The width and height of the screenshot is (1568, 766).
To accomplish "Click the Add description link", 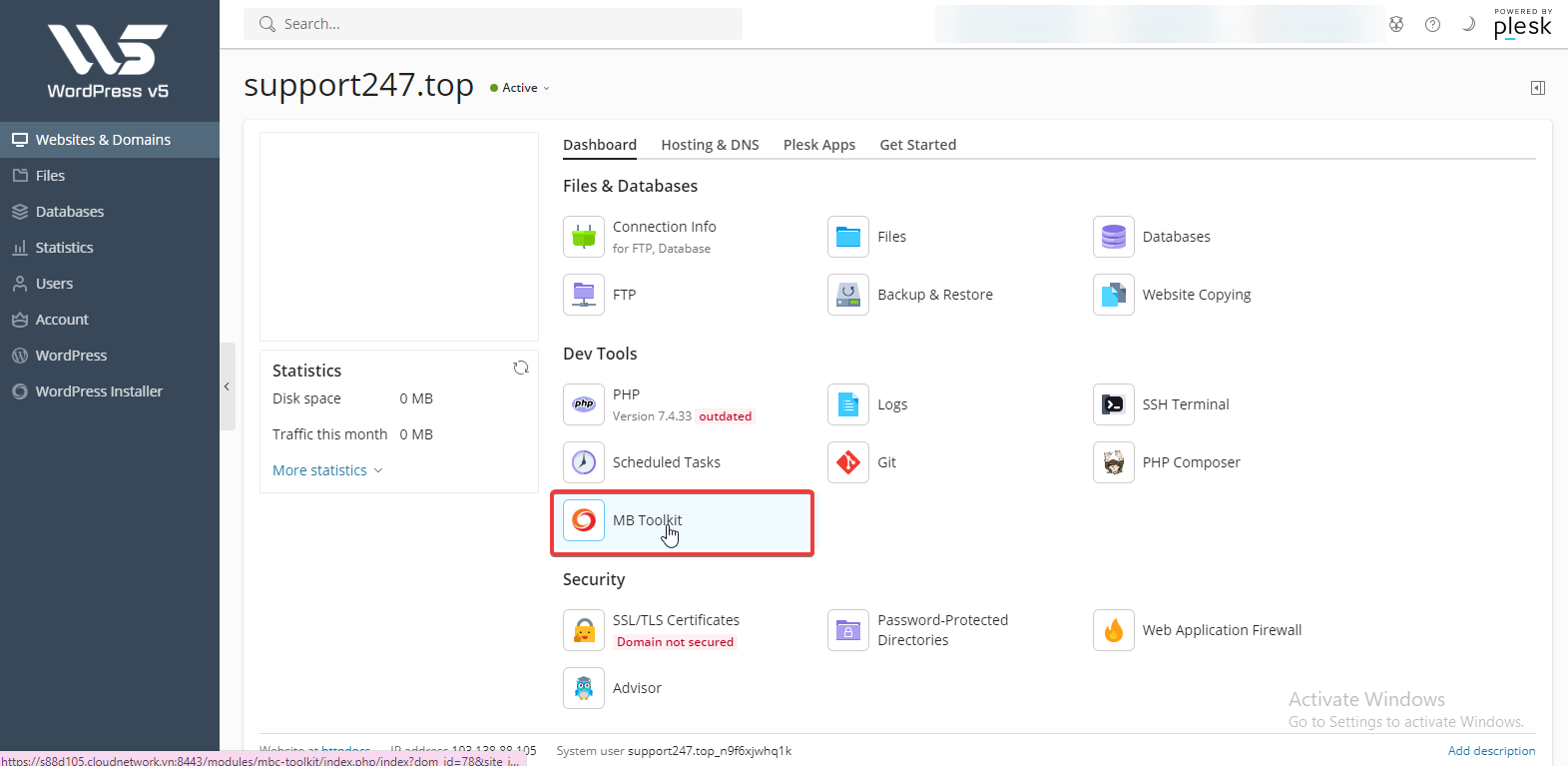I will click(1491, 751).
